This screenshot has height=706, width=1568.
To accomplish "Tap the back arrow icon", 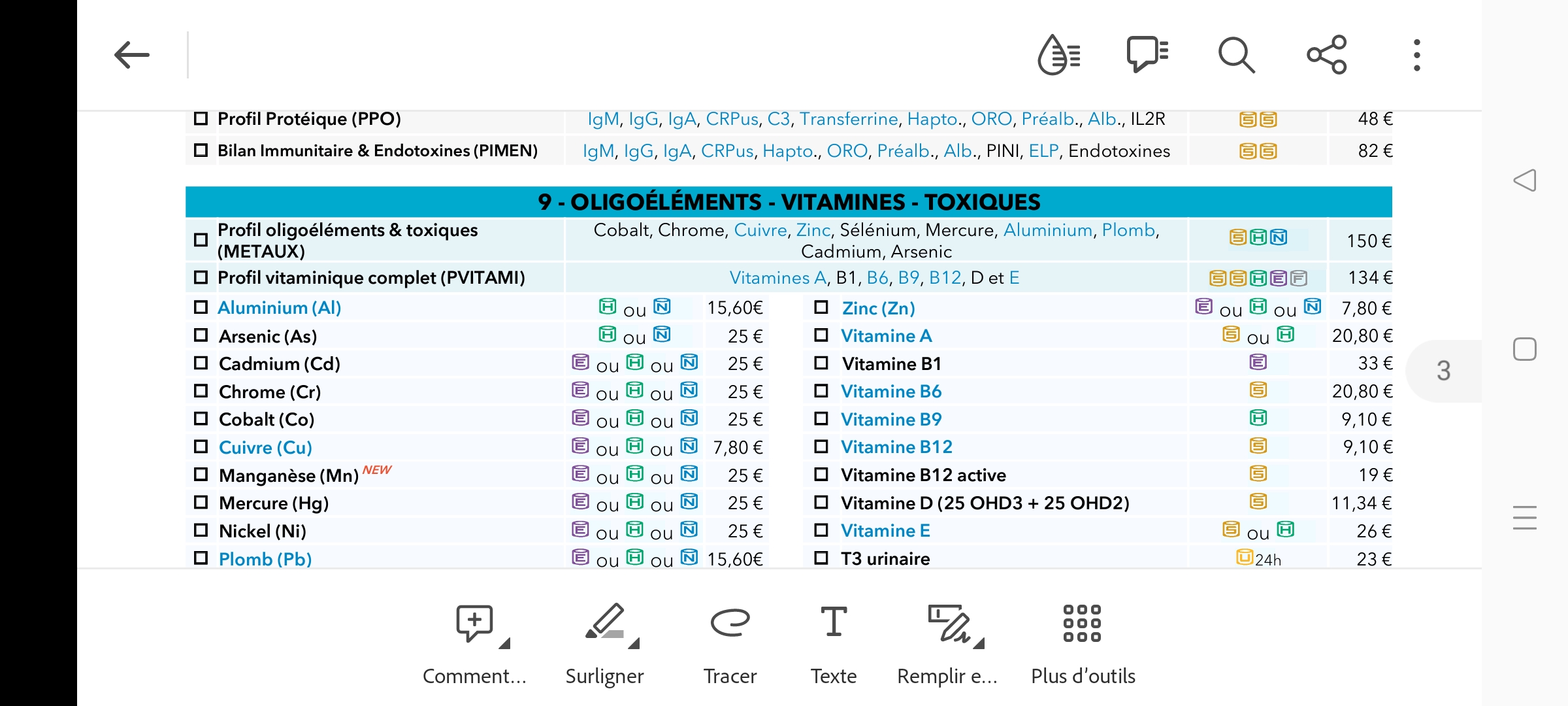I will point(132,55).
